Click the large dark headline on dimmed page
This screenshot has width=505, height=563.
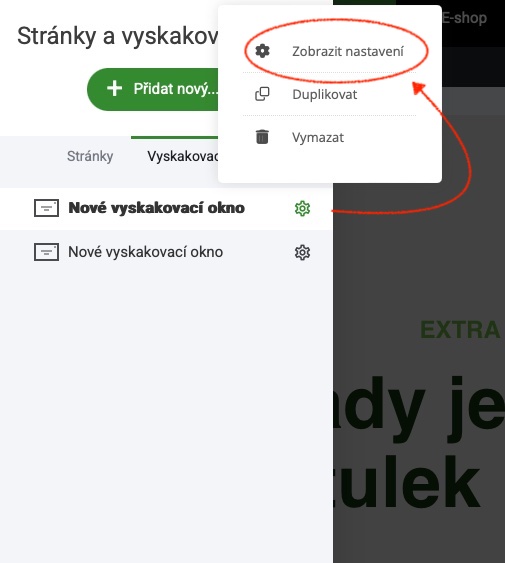[x=419, y=442]
